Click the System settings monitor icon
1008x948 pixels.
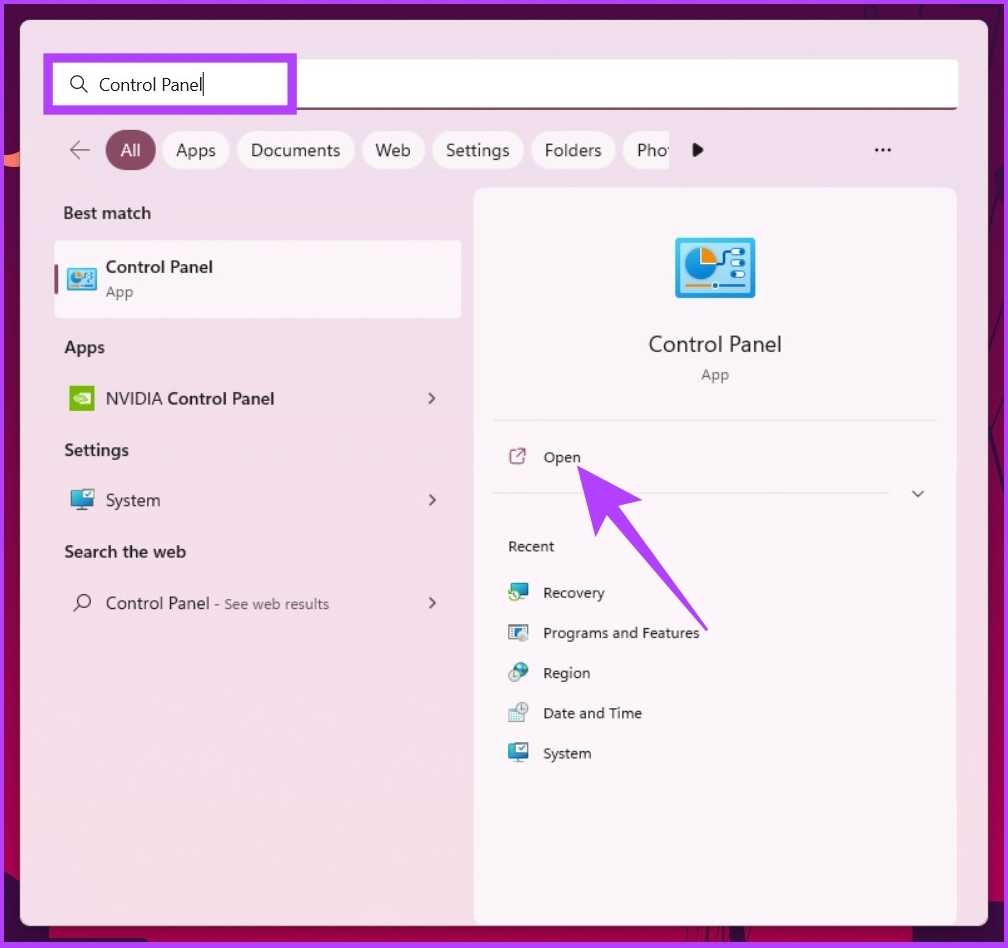point(82,499)
